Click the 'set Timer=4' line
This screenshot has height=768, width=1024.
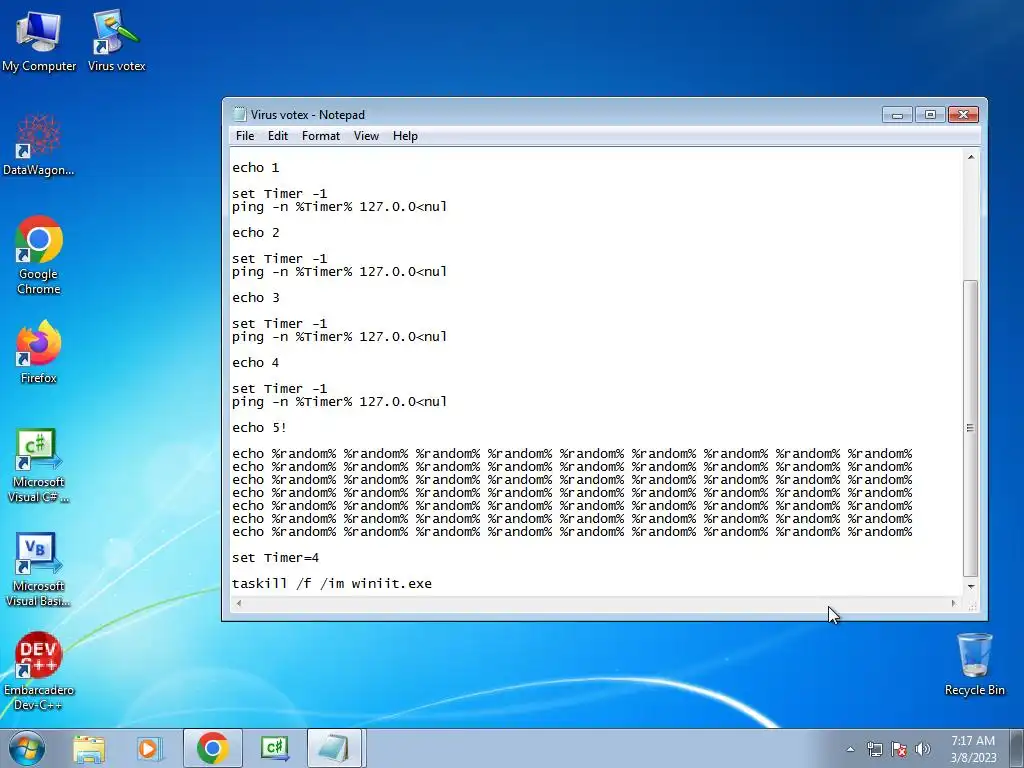(275, 558)
